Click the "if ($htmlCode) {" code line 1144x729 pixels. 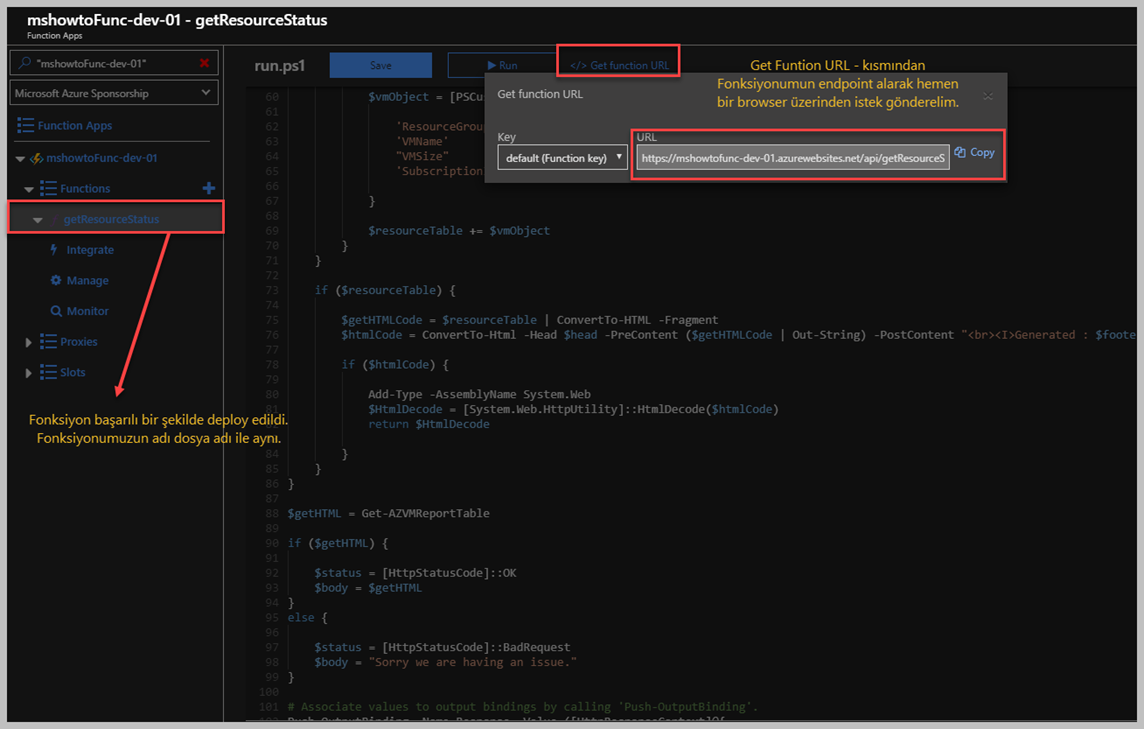[x=395, y=364]
